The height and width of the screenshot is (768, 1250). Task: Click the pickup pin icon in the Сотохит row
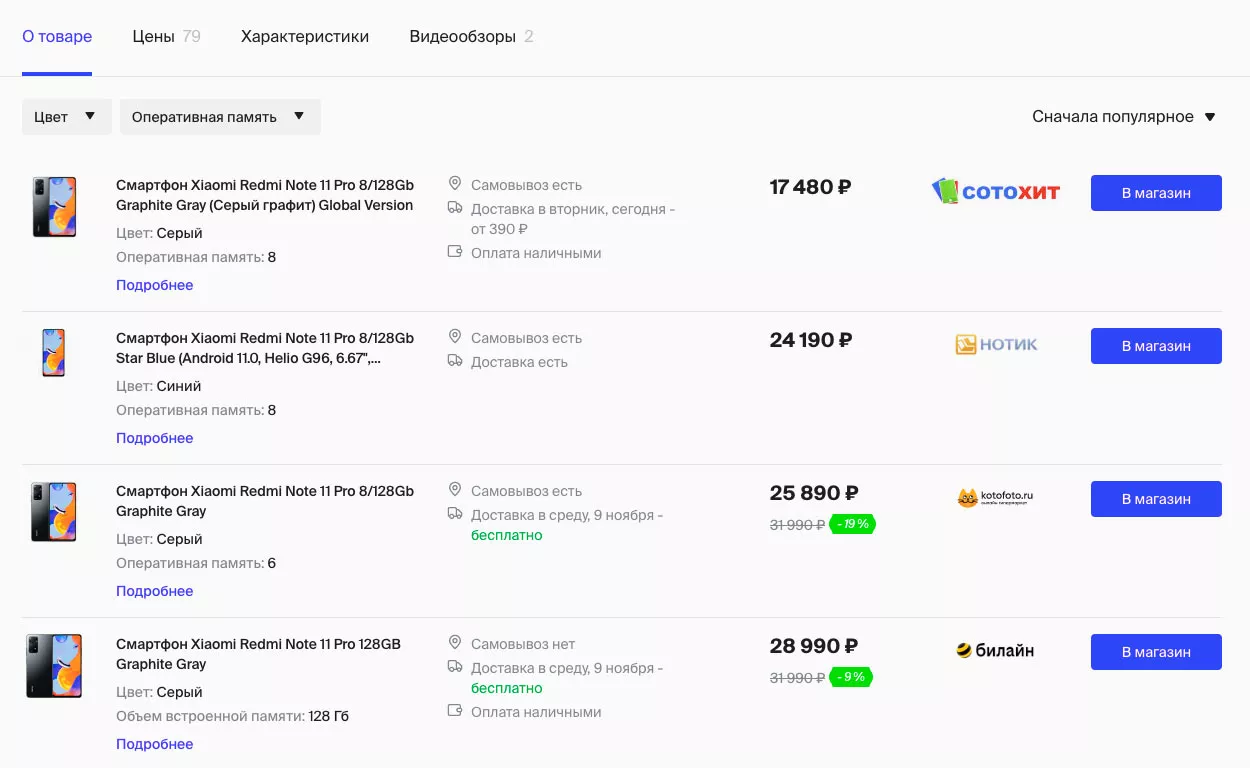[x=455, y=184]
